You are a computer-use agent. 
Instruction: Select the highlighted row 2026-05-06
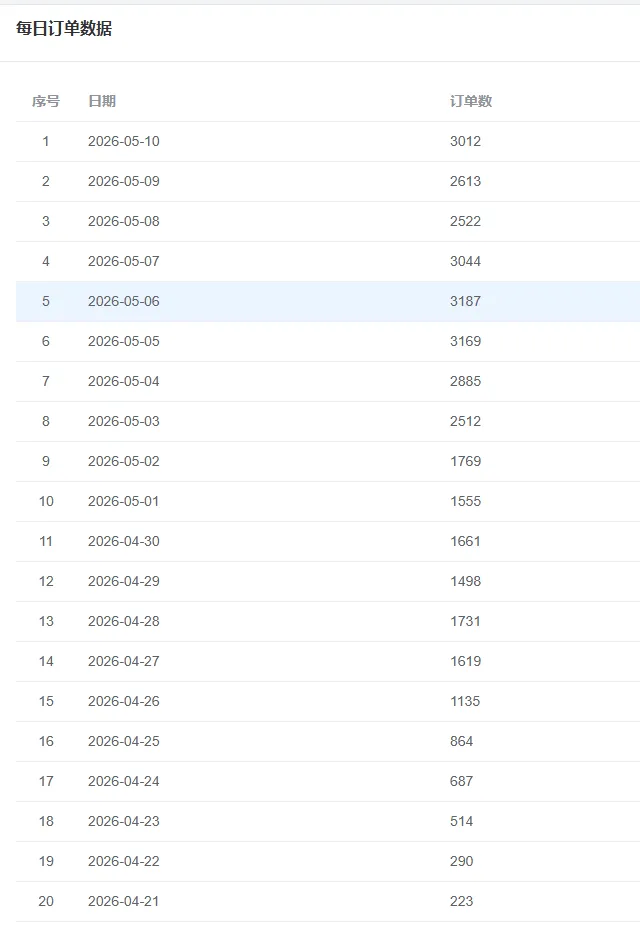tap(328, 301)
